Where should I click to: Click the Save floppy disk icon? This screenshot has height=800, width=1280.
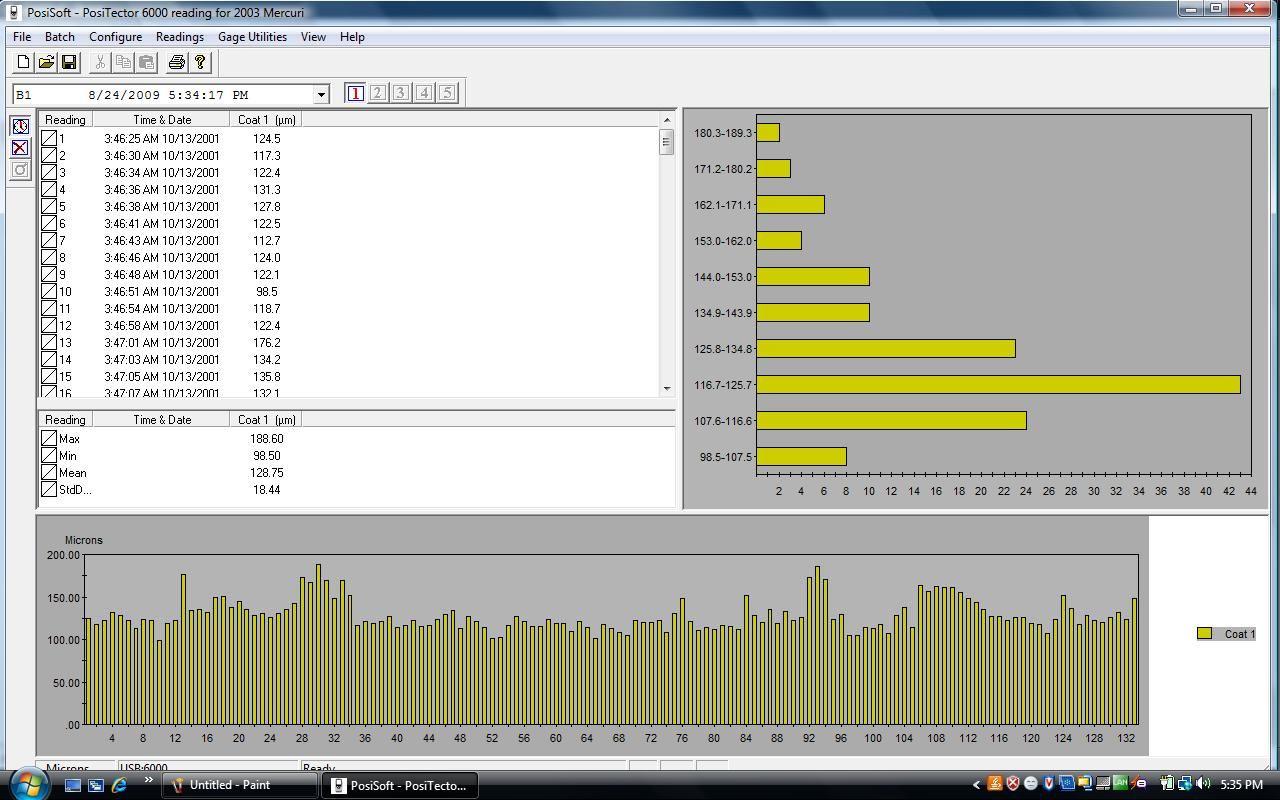point(69,62)
